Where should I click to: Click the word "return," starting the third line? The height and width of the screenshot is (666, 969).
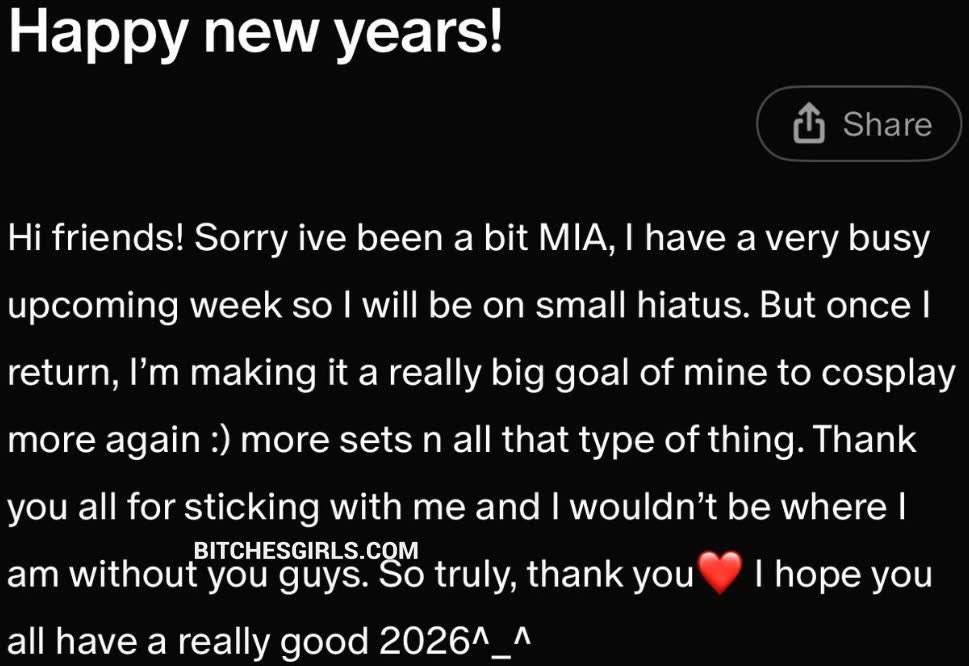[x=62, y=374]
